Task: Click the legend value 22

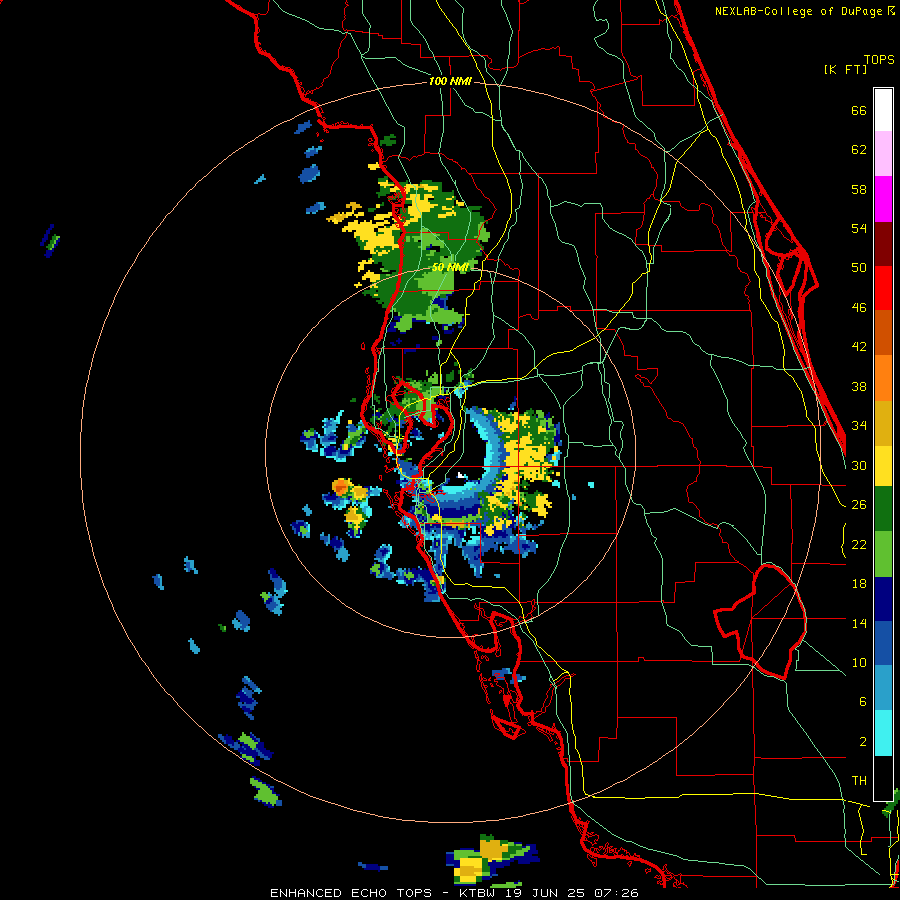Action: (859, 544)
